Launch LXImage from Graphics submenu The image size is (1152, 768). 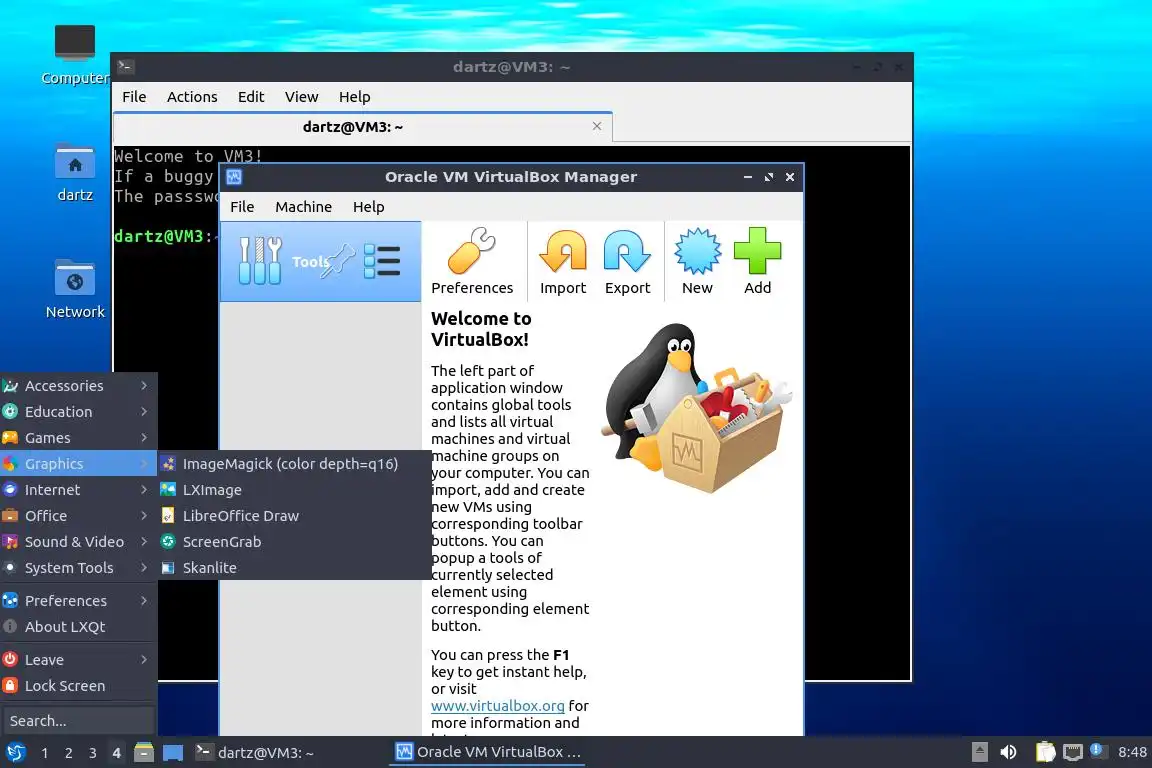click(294, 489)
